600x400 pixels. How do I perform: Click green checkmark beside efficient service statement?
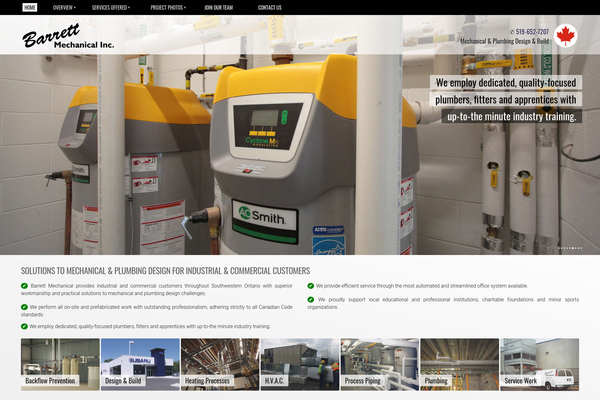(x=311, y=286)
